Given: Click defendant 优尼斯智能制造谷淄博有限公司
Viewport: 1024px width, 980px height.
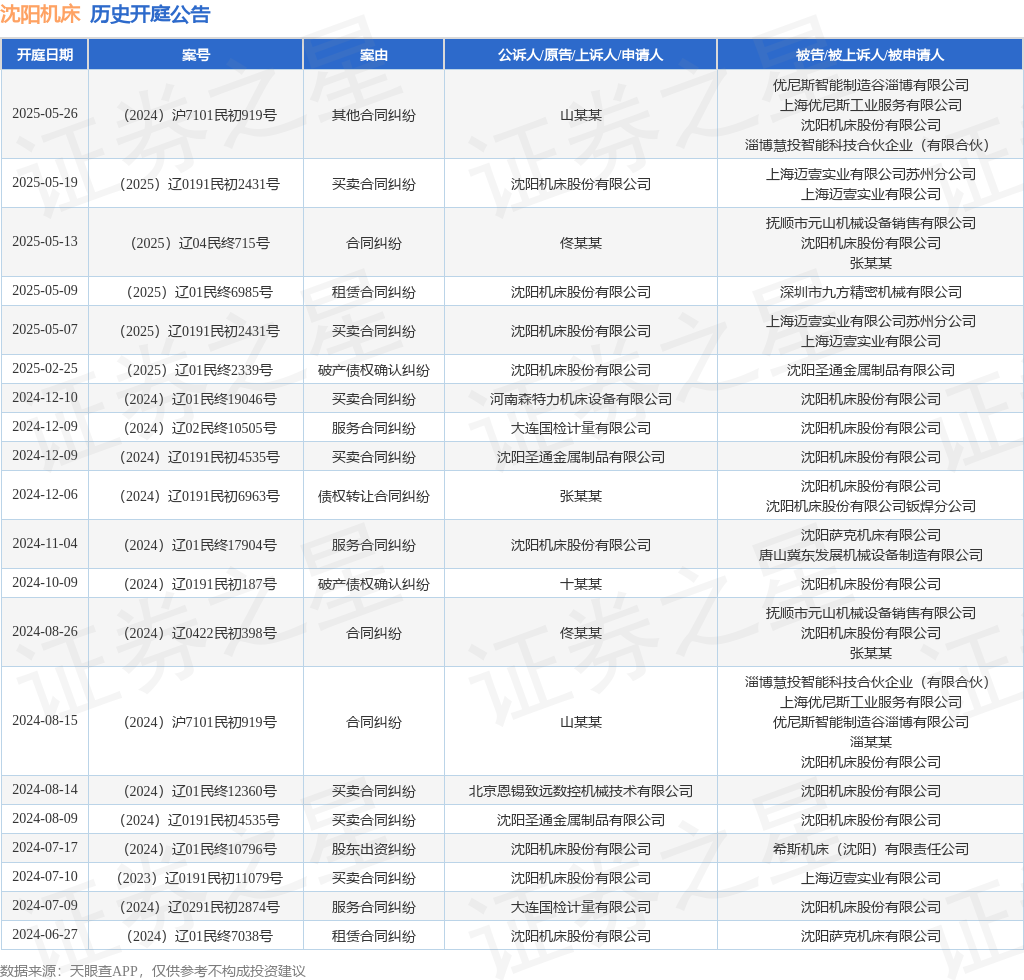Looking at the screenshot, I should click(871, 85).
